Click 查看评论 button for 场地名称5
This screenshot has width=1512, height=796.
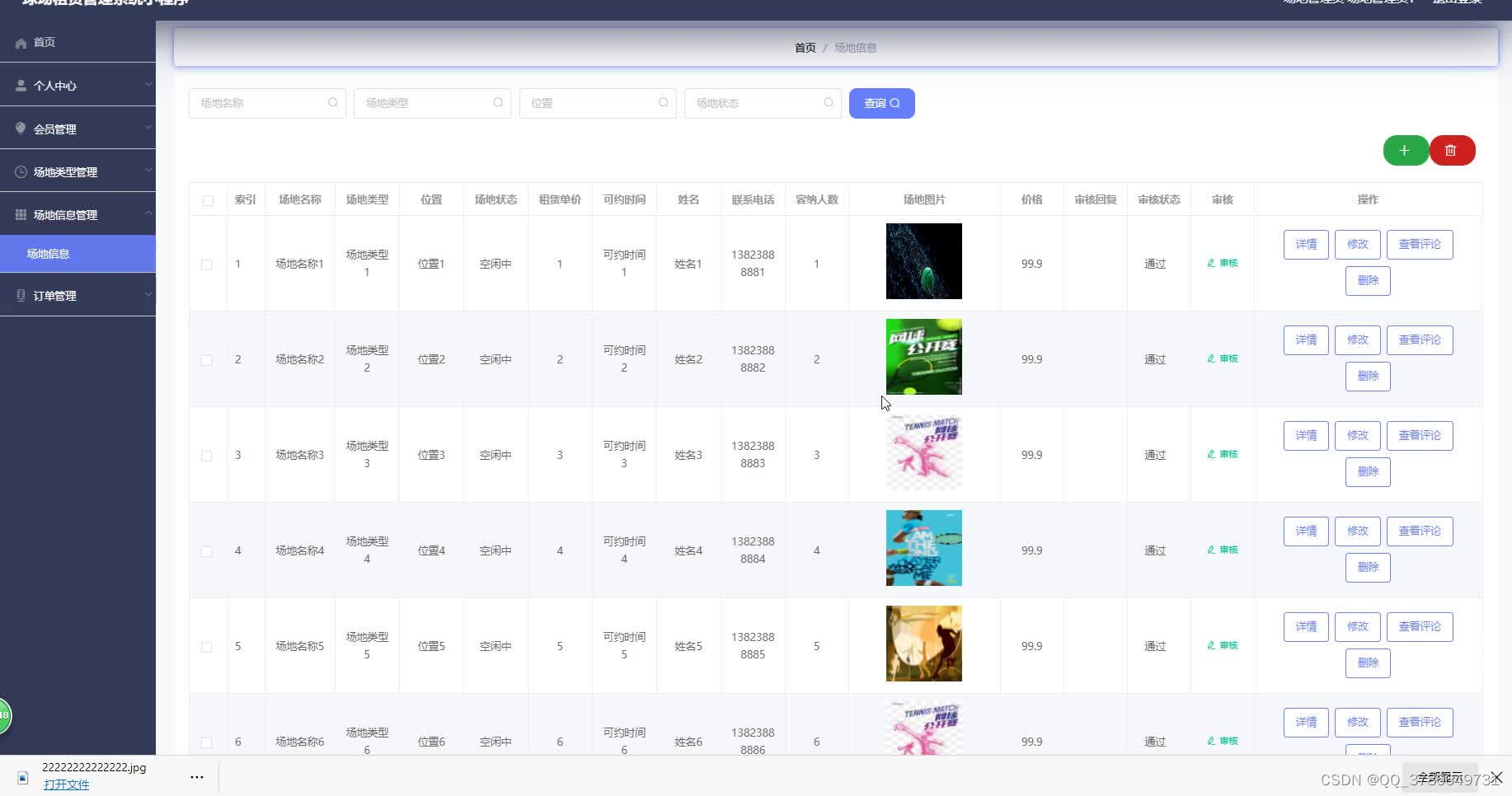[1420, 627]
